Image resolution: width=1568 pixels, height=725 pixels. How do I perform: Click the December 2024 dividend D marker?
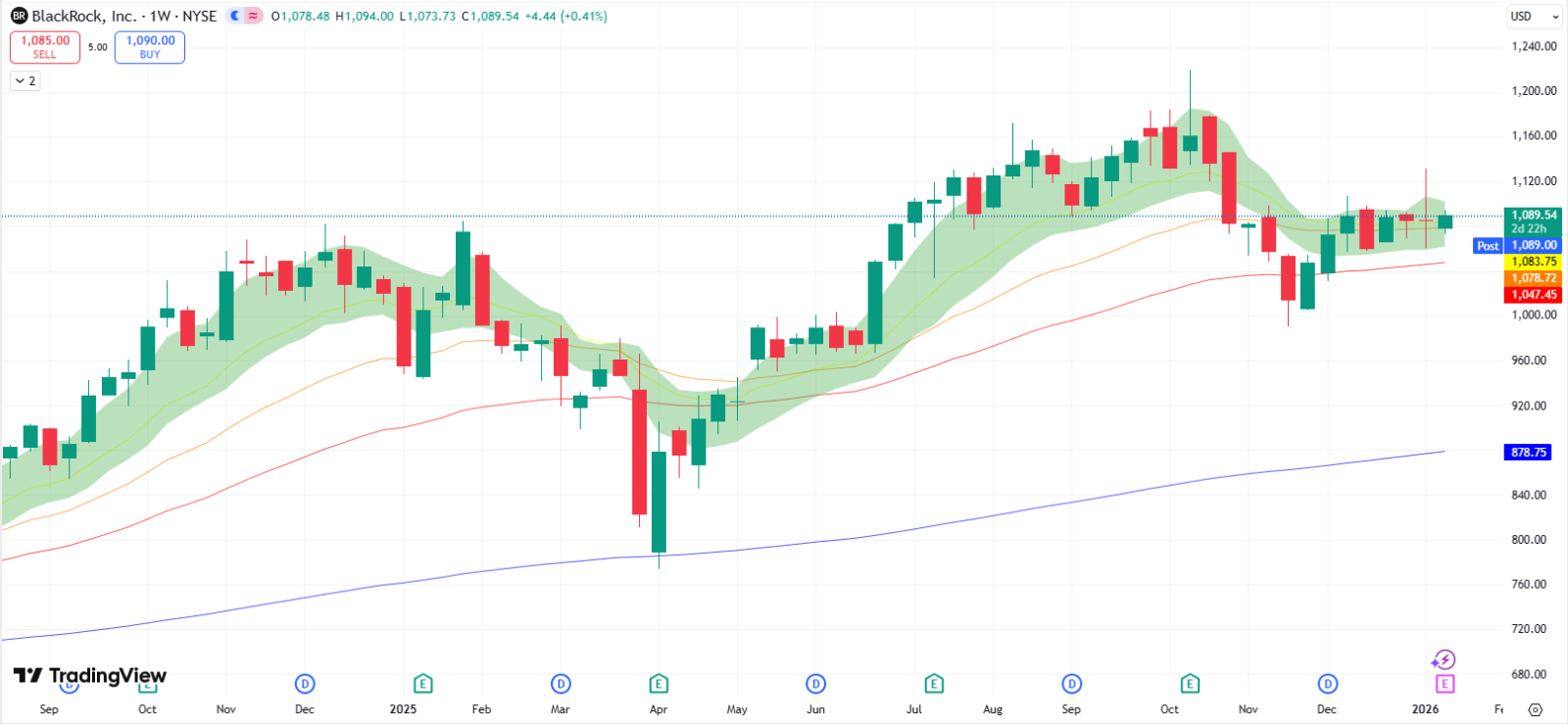[x=305, y=683]
